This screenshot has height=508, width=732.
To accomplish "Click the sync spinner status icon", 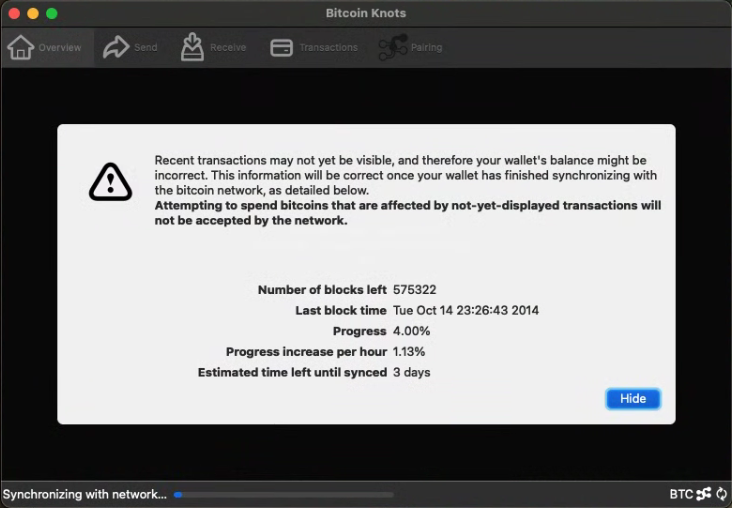I will [x=722, y=494].
